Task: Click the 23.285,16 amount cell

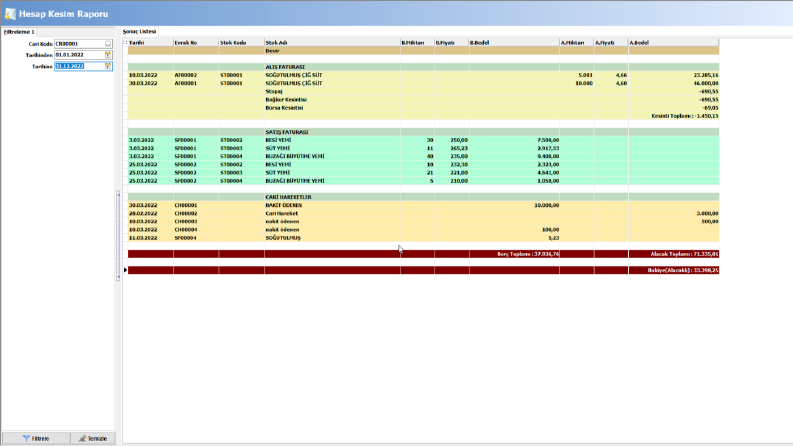Action: click(x=674, y=75)
